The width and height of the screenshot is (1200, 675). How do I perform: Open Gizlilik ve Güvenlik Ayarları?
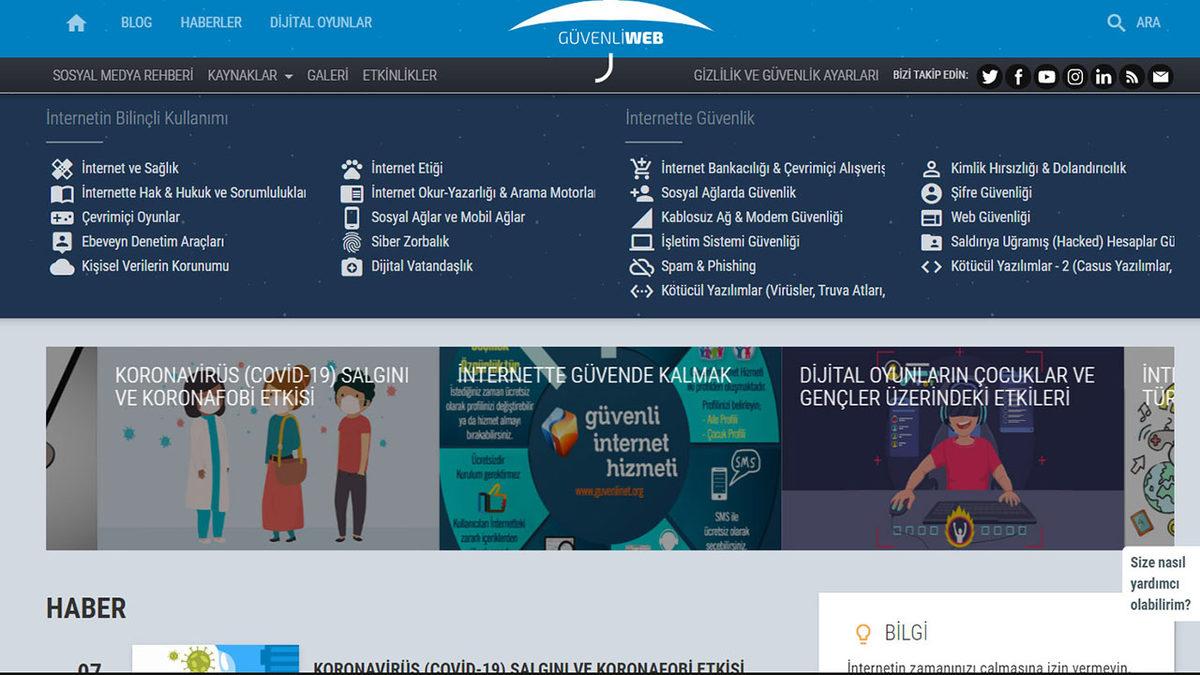point(786,75)
